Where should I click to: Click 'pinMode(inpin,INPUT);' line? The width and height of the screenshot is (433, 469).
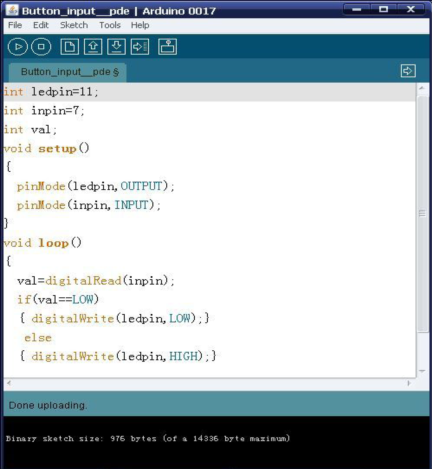tap(89, 205)
